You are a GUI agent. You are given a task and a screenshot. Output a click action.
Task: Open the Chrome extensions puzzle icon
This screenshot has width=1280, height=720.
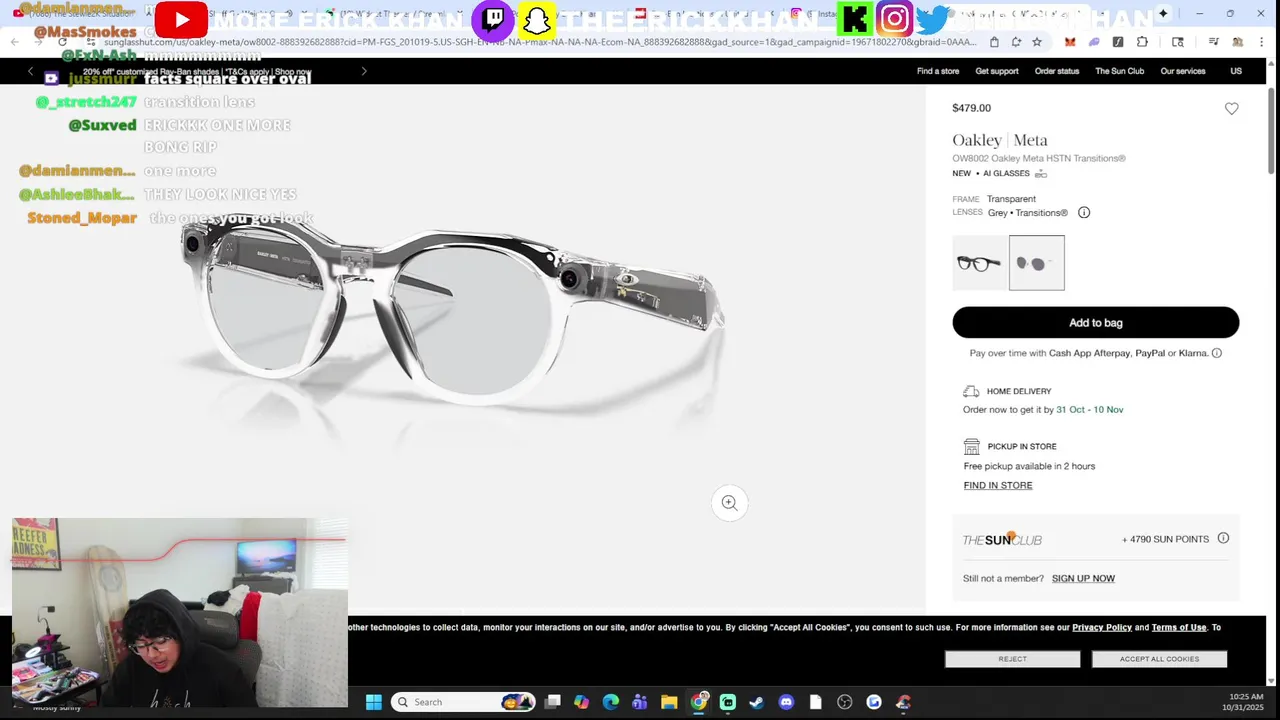coord(1142,42)
